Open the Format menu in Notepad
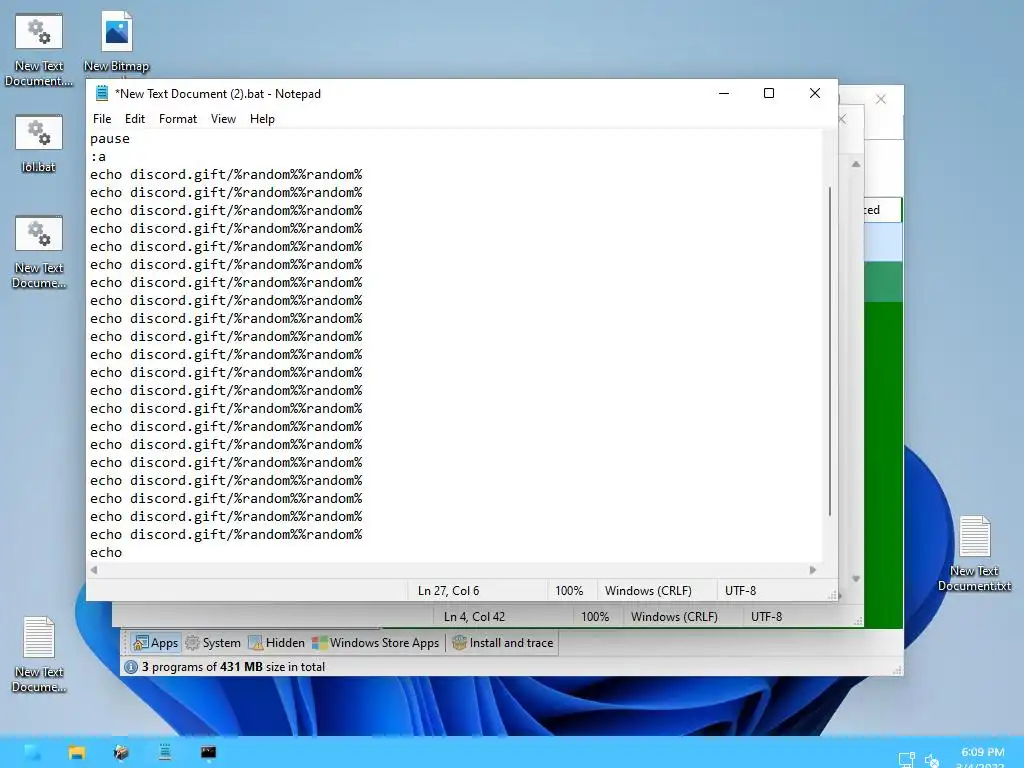1024x768 pixels. [x=178, y=119]
